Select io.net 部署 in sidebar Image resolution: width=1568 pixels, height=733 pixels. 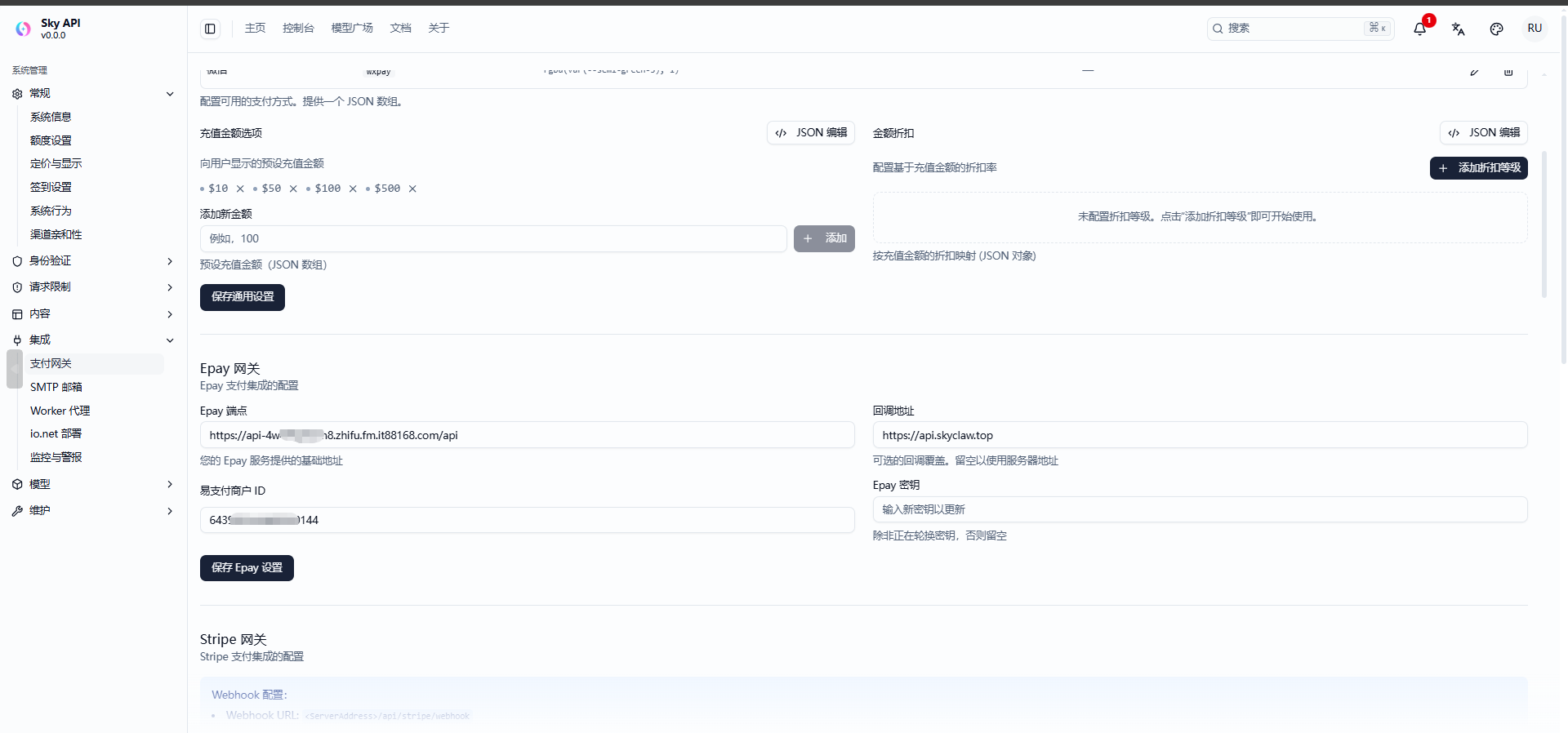click(56, 434)
